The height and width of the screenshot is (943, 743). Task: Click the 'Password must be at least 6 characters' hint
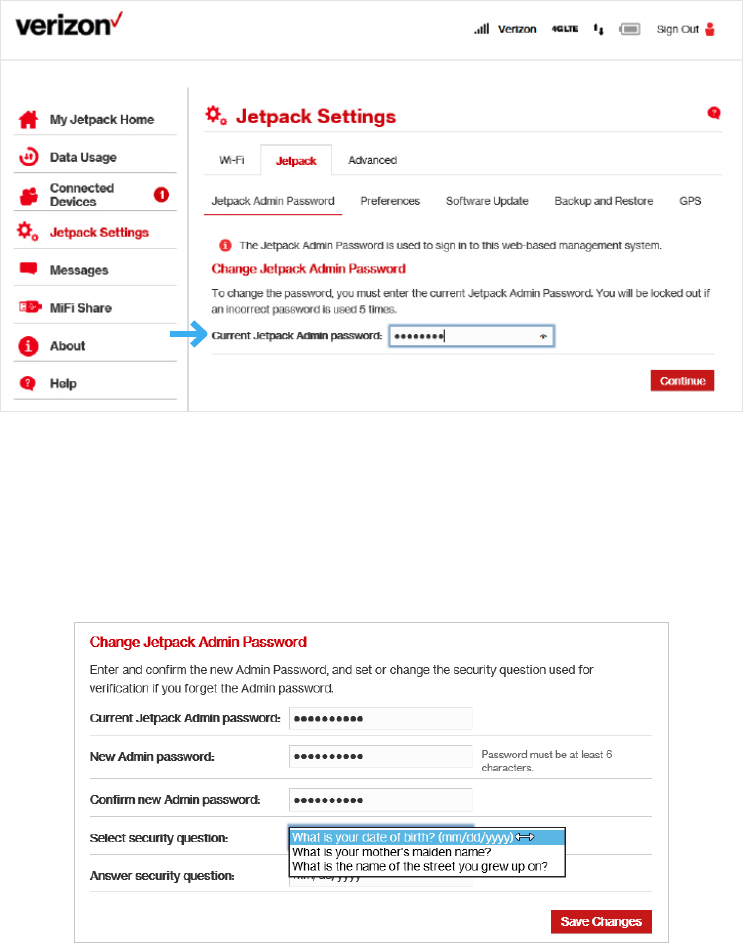pos(546,760)
